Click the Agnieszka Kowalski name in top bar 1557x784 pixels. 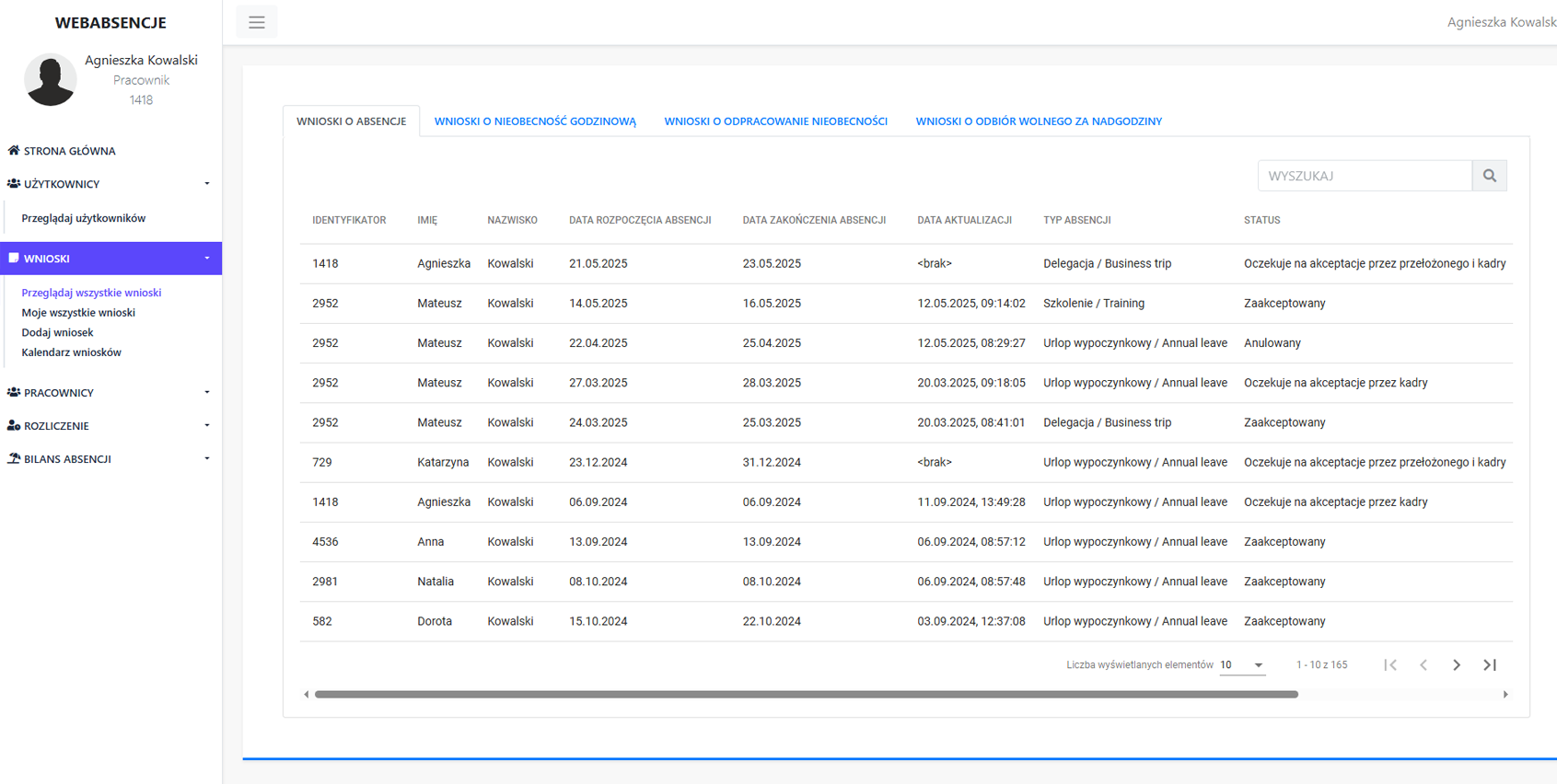pyautogui.click(x=1501, y=22)
